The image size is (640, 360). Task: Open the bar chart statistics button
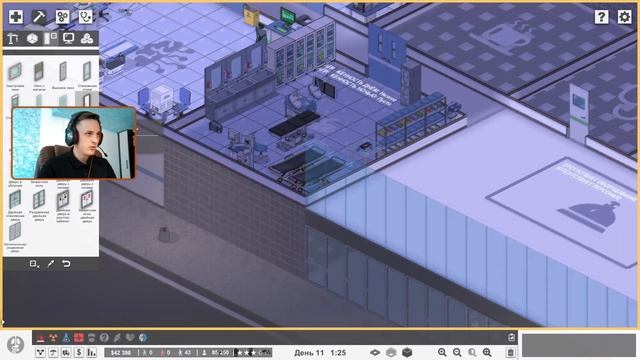[91, 352]
